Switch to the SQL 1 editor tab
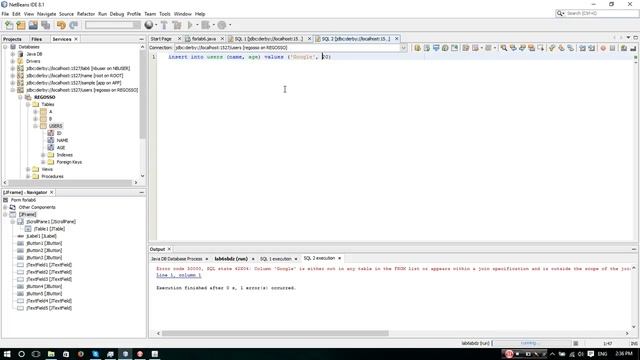Viewport: 640px width, 360px height. tap(268, 39)
